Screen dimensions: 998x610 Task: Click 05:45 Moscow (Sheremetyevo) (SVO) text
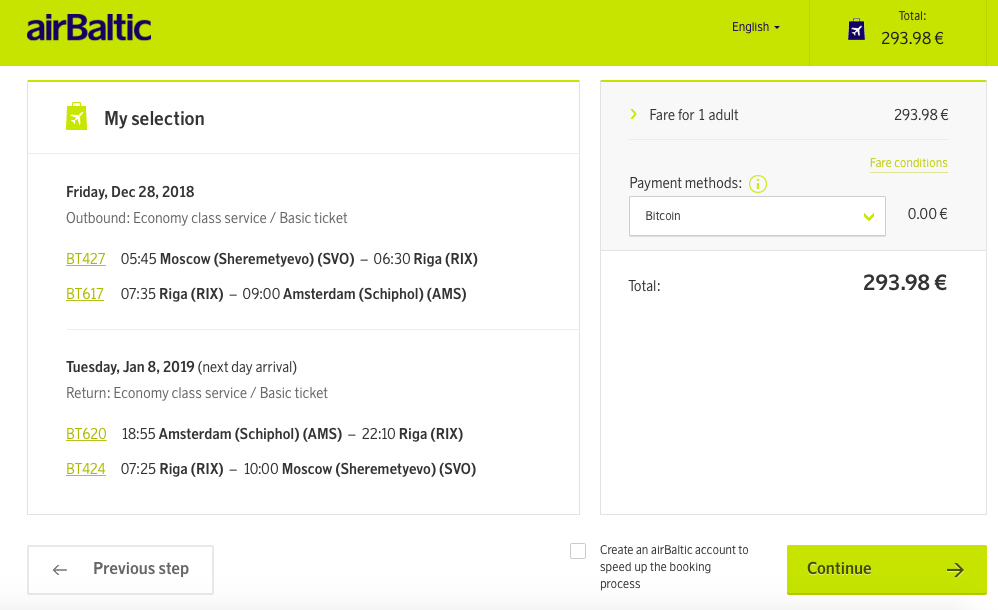[237, 259]
